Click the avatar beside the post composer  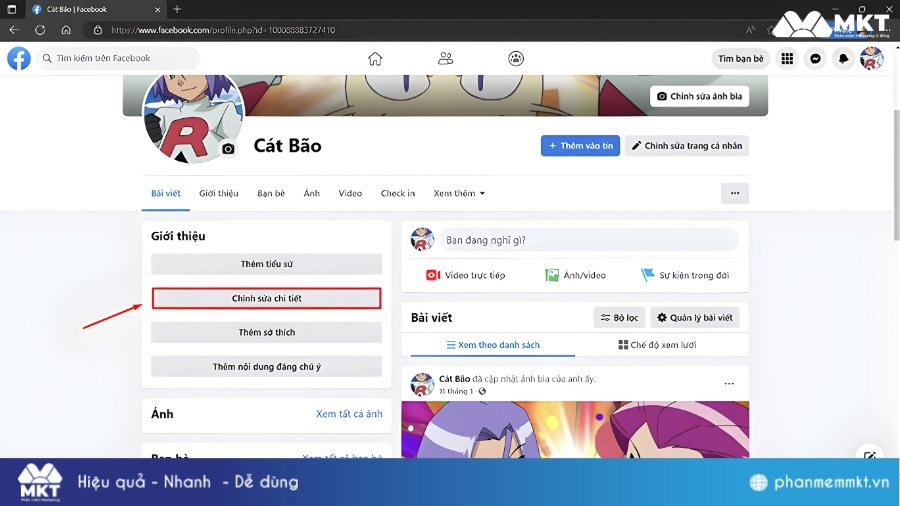(x=422, y=239)
